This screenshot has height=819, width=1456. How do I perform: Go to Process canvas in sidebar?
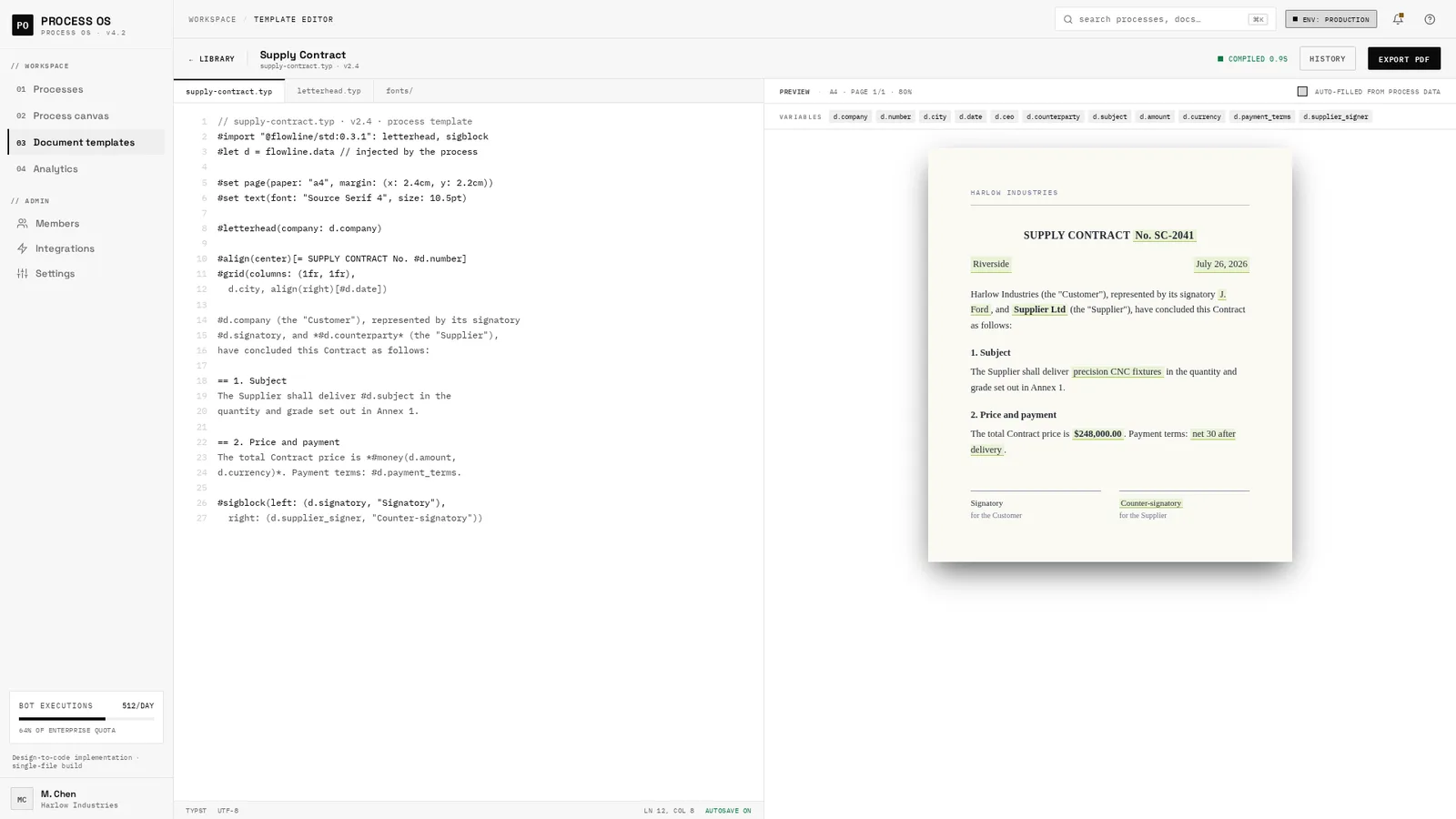click(86, 116)
